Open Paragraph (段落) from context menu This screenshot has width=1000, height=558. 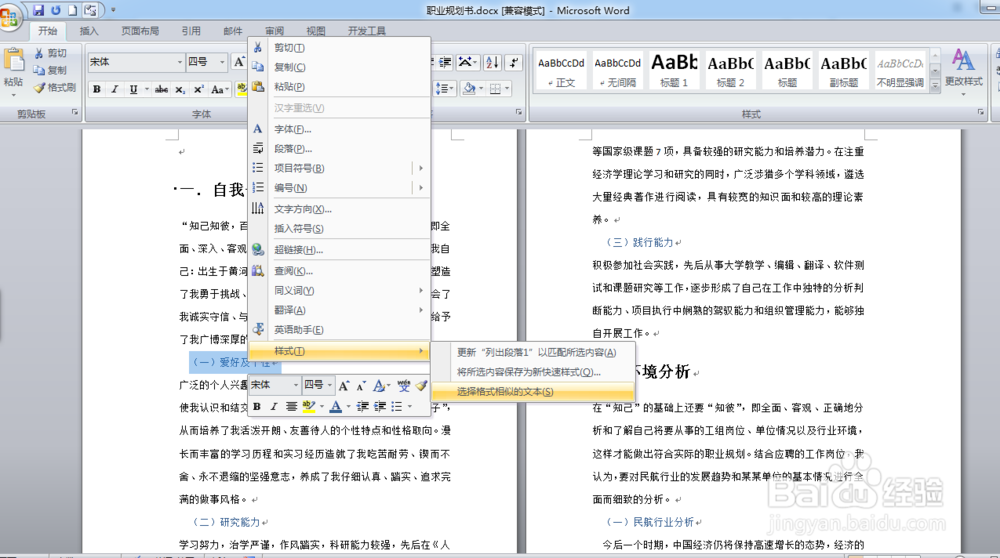(x=339, y=149)
